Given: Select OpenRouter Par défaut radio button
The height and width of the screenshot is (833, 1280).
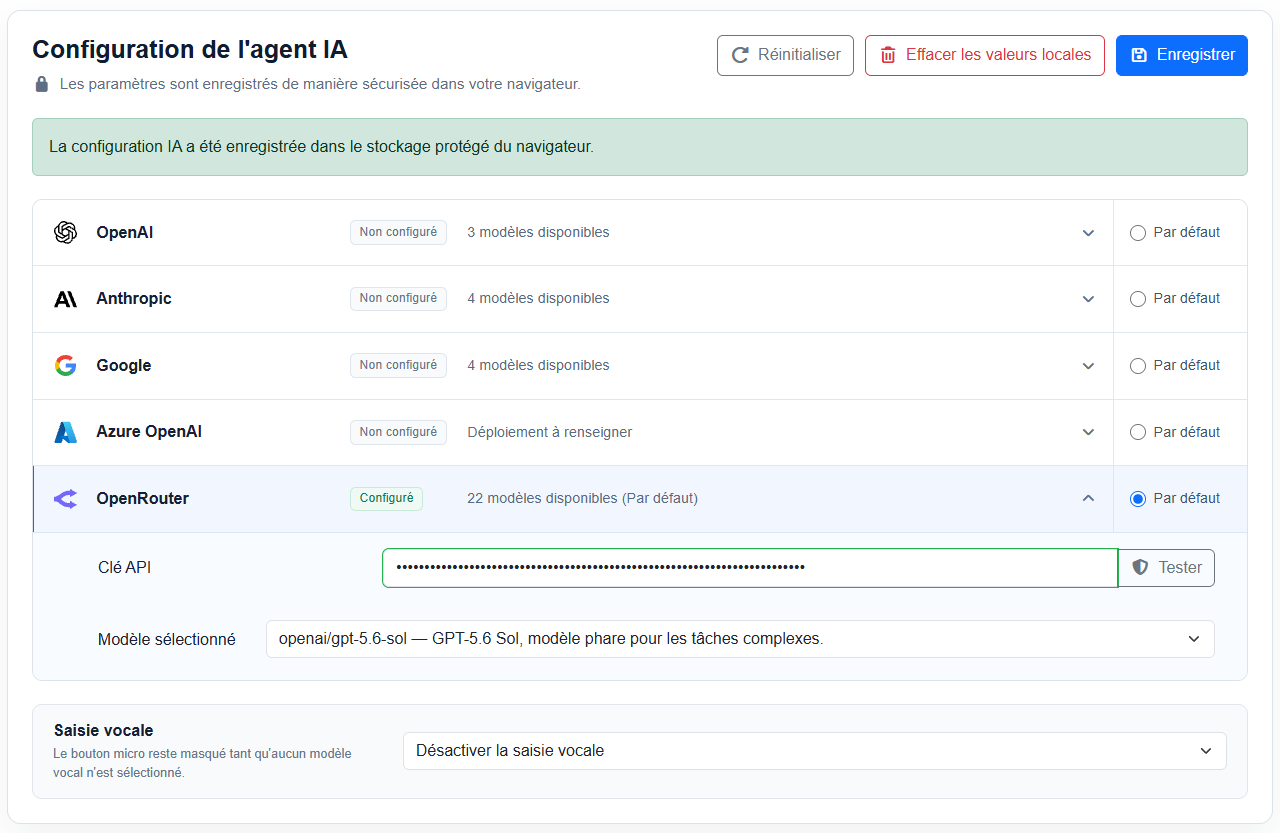Looking at the screenshot, I should pyautogui.click(x=1137, y=499).
